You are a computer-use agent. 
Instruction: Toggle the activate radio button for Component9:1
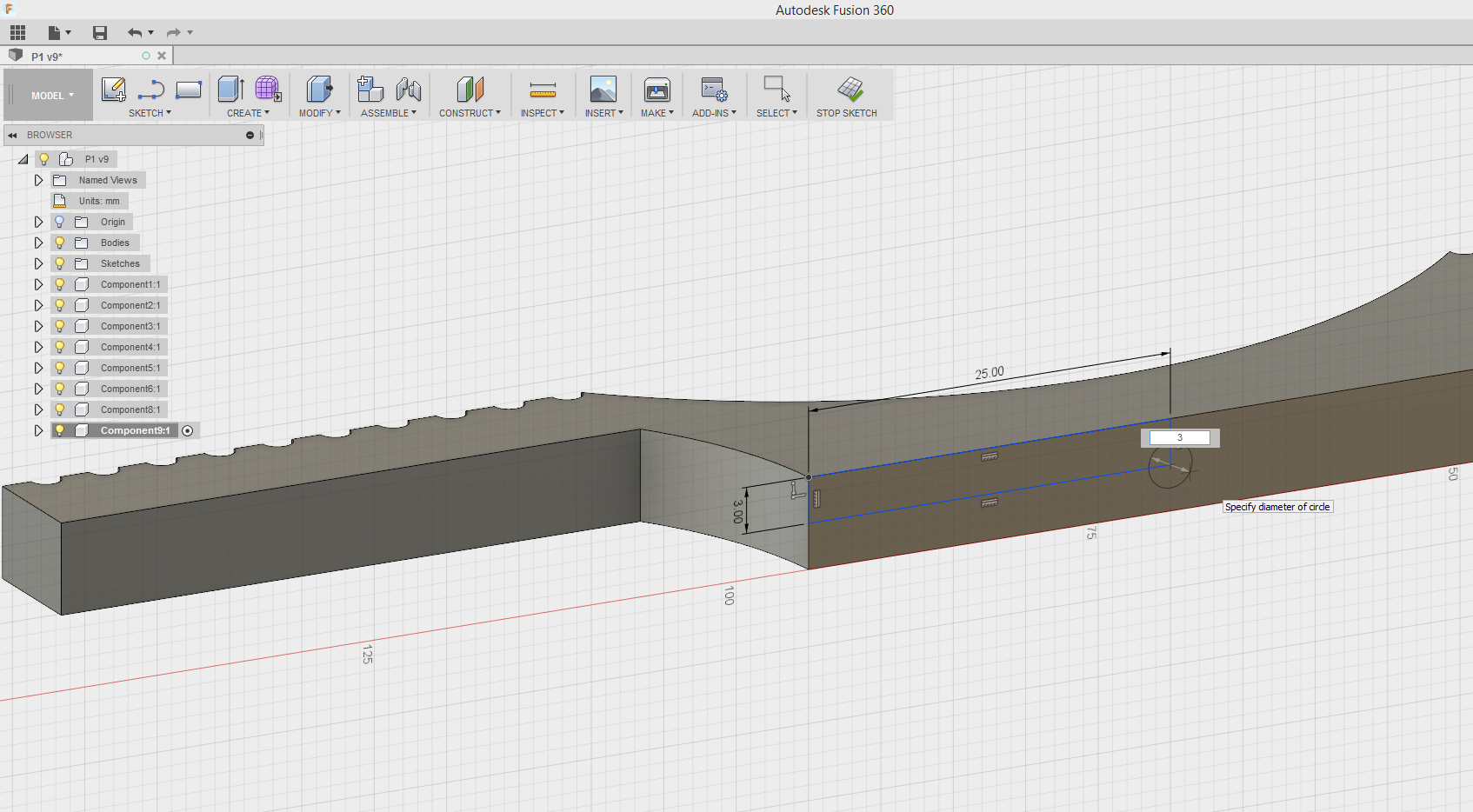coord(187,430)
